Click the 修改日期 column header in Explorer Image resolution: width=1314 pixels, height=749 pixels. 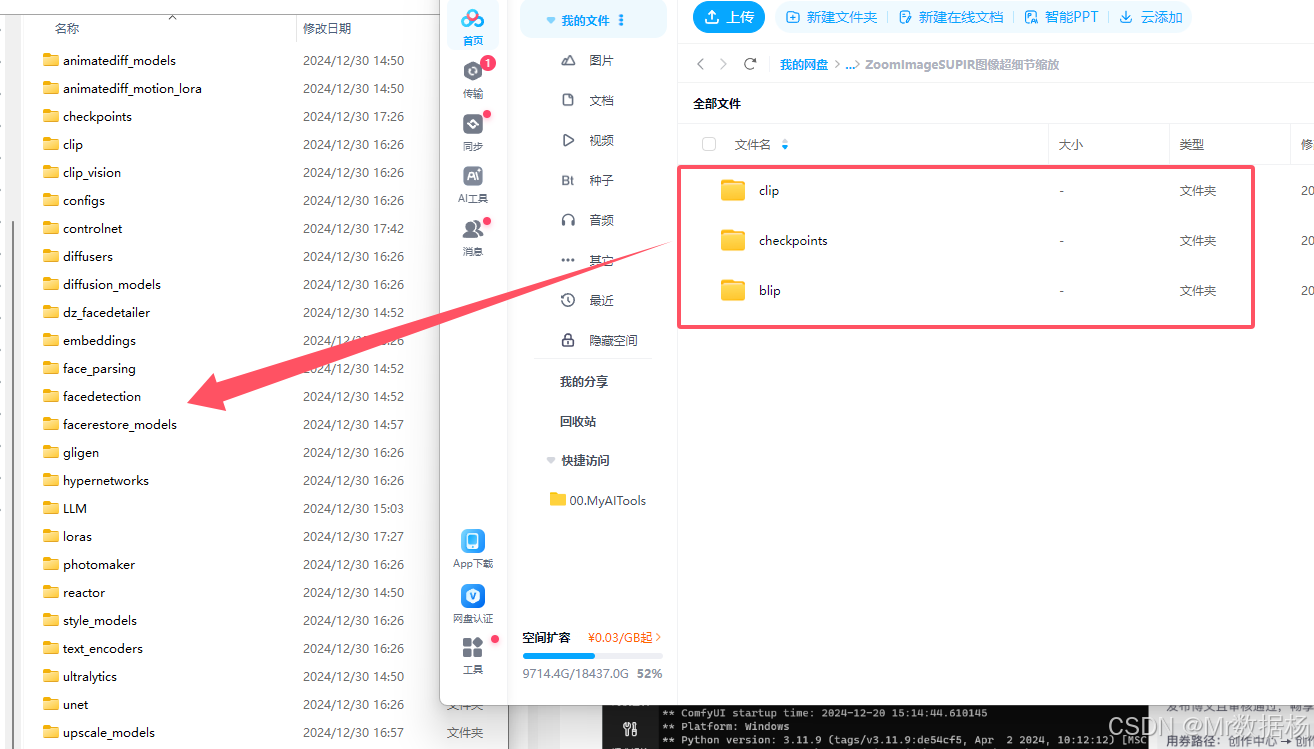pos(327,29)
